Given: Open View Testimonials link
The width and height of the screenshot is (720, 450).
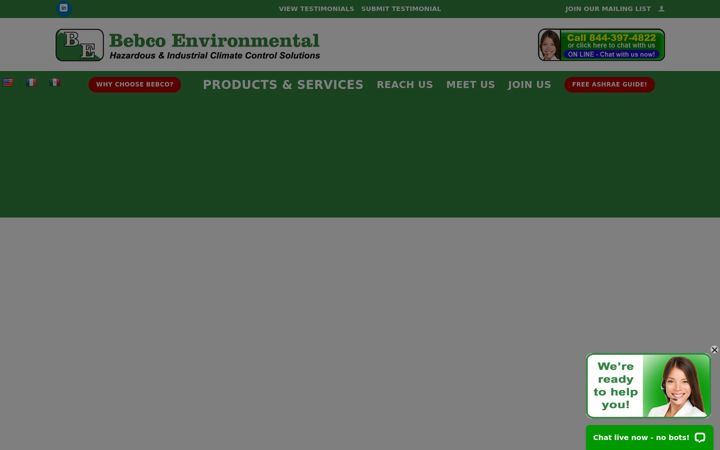Looking at the screenshot, I should pyautogui.click(x=316, y=9).
